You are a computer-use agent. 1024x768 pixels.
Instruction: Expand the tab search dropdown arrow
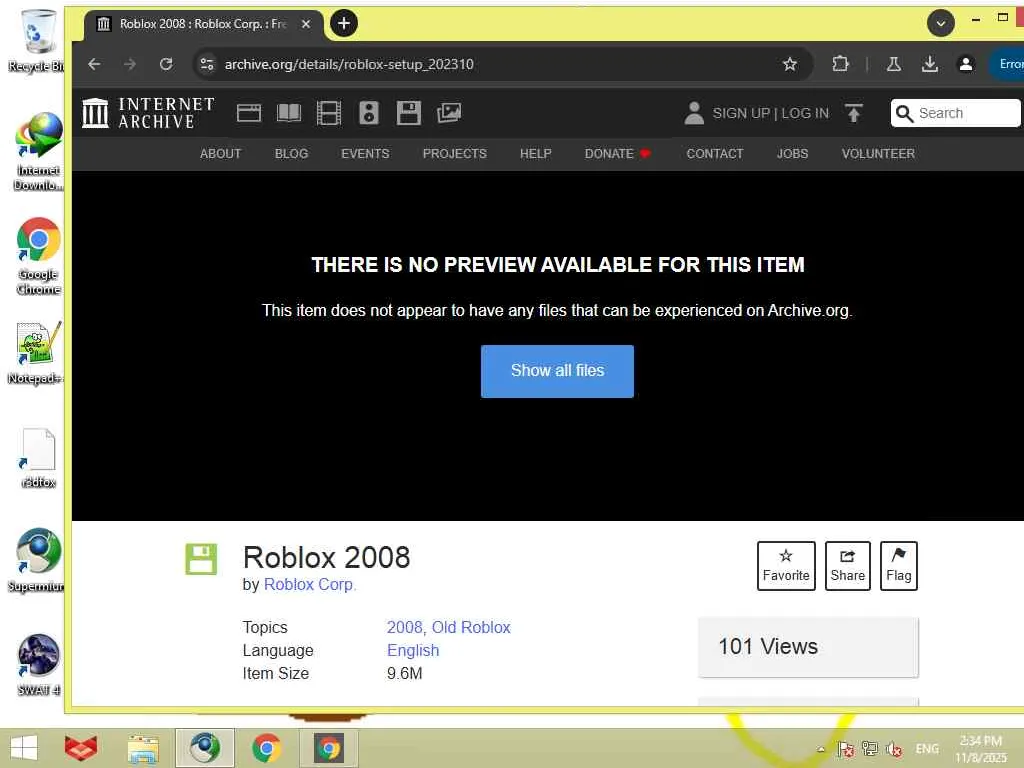[941, 24]
